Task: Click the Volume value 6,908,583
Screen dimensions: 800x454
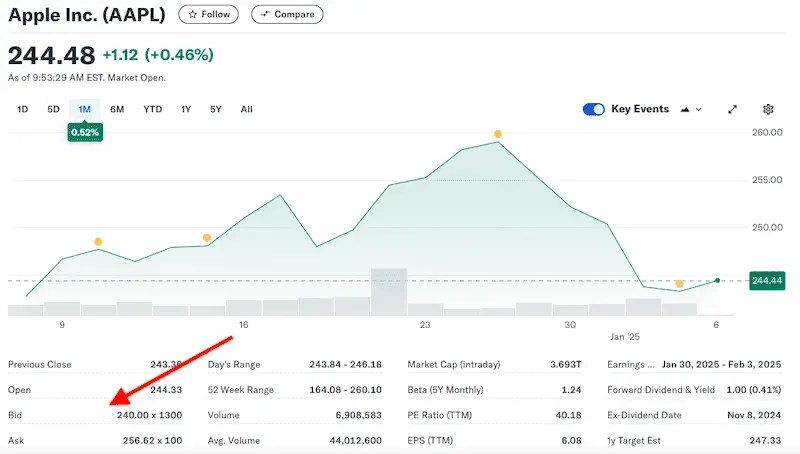Action: [358, 415]
